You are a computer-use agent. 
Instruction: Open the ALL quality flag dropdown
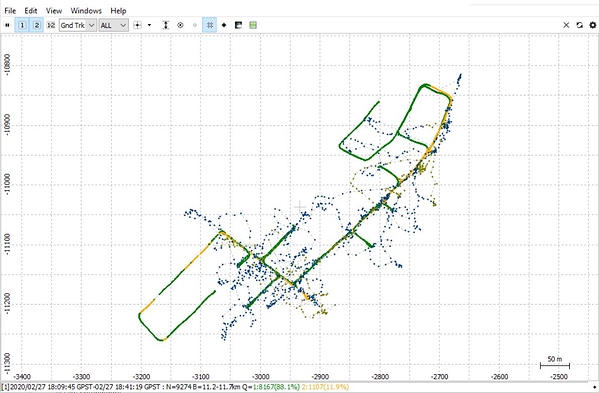click(x=113, y=25)
